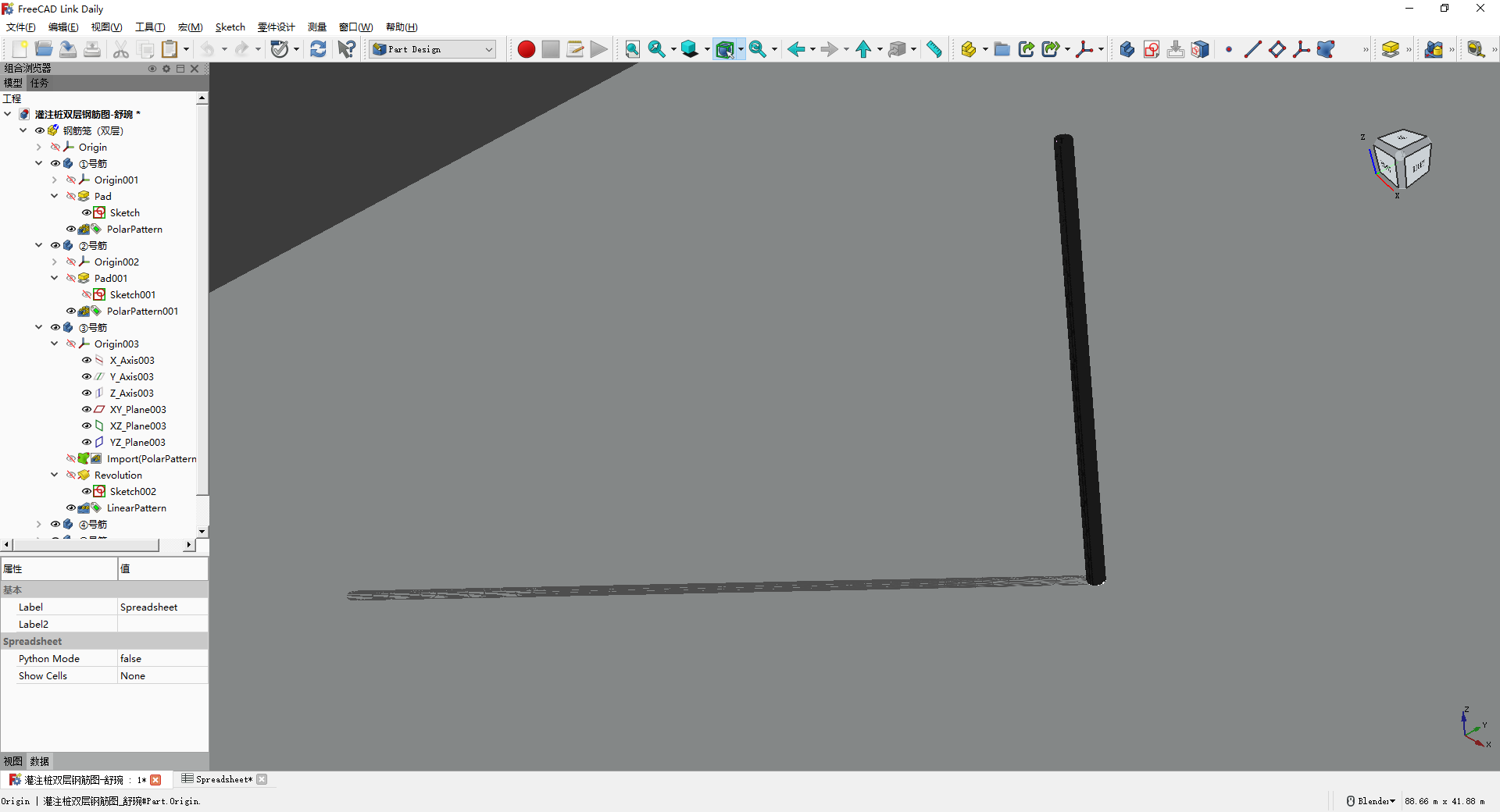Toggle visibility eye of PolarPattern

point(71,230)
